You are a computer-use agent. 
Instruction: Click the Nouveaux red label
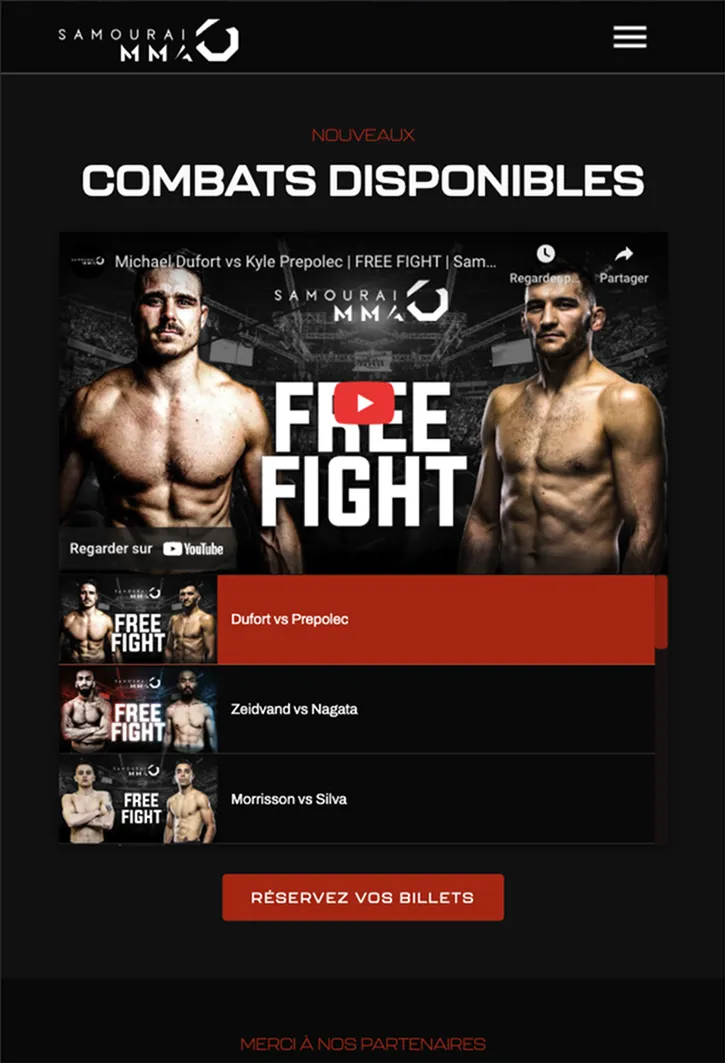coord(363,135)
